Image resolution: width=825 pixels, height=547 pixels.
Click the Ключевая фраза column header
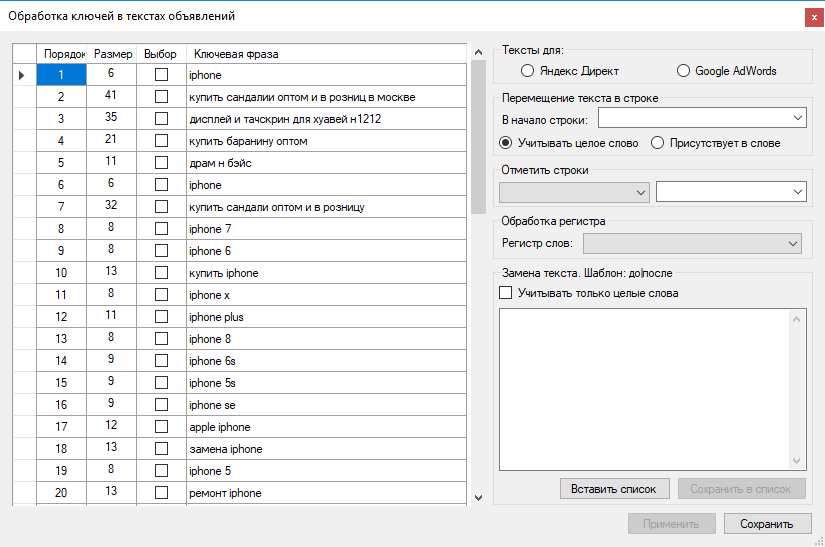pyautogui.click(x=236, y=53)
